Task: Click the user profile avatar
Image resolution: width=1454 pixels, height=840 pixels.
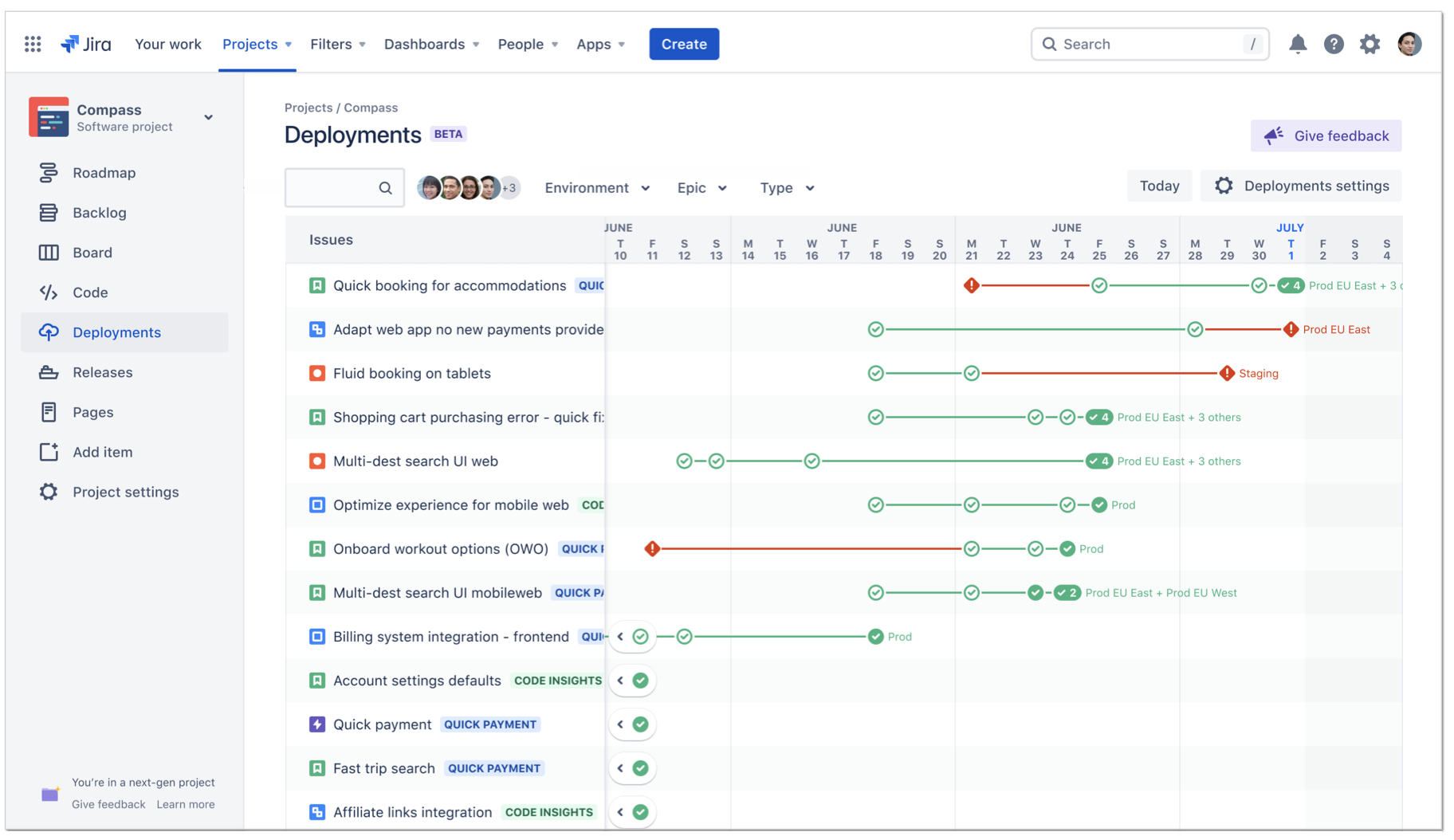Action: (x=1409, y=44)
